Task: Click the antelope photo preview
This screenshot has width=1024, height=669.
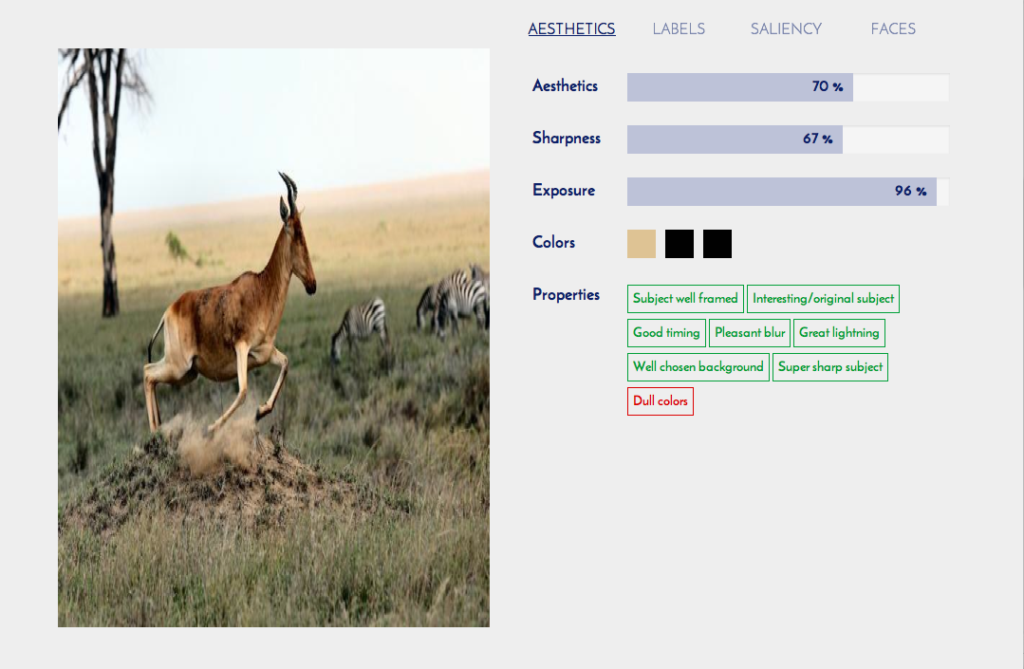Action: pos(274,337)
